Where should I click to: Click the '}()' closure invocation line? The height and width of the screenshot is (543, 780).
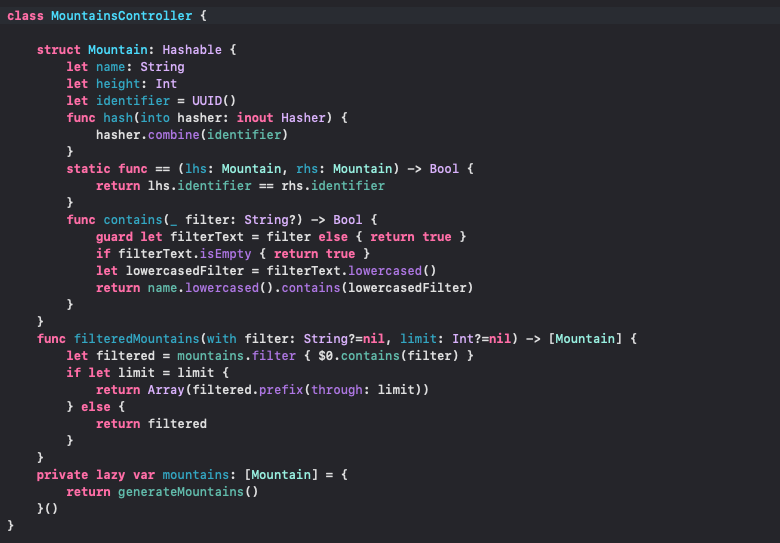pos(47,509)
